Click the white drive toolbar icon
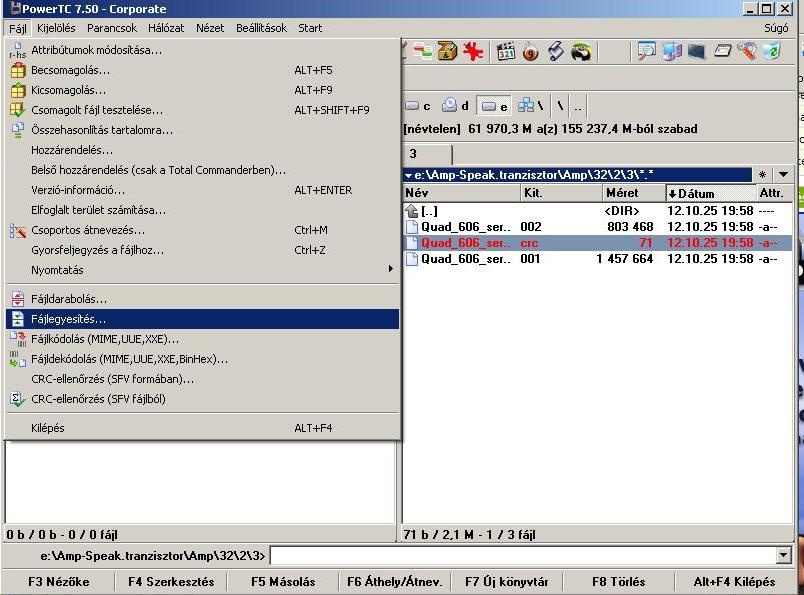 722,51
